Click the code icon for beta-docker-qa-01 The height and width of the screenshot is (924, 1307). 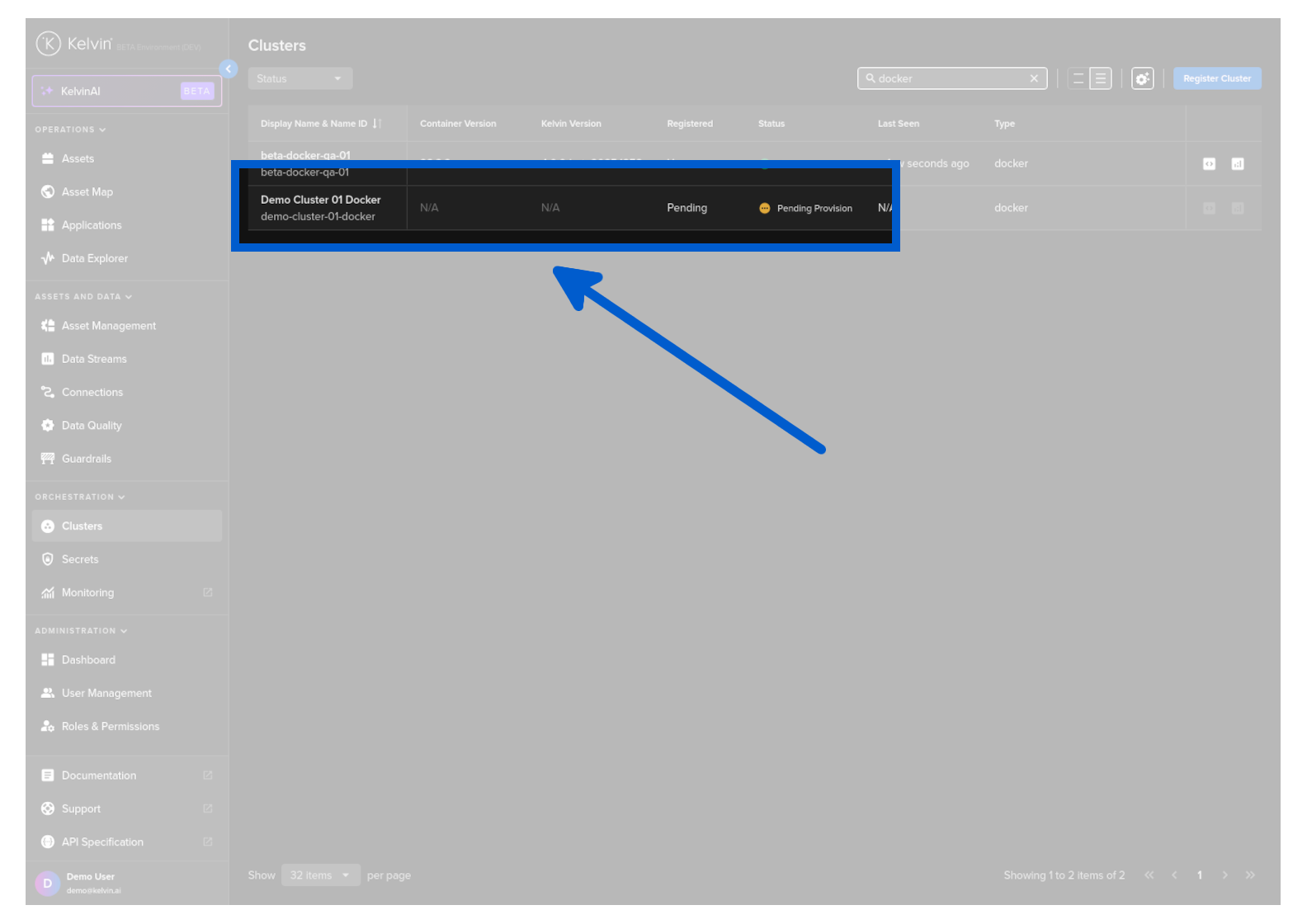(x=1209, y=164)
